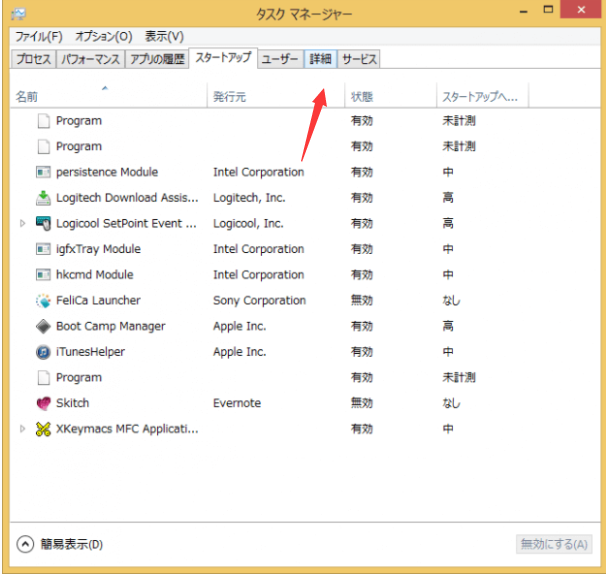606x574 pixels.
Task: Click the 中 impact of iTunesHelper
Action: coord(448,352)
